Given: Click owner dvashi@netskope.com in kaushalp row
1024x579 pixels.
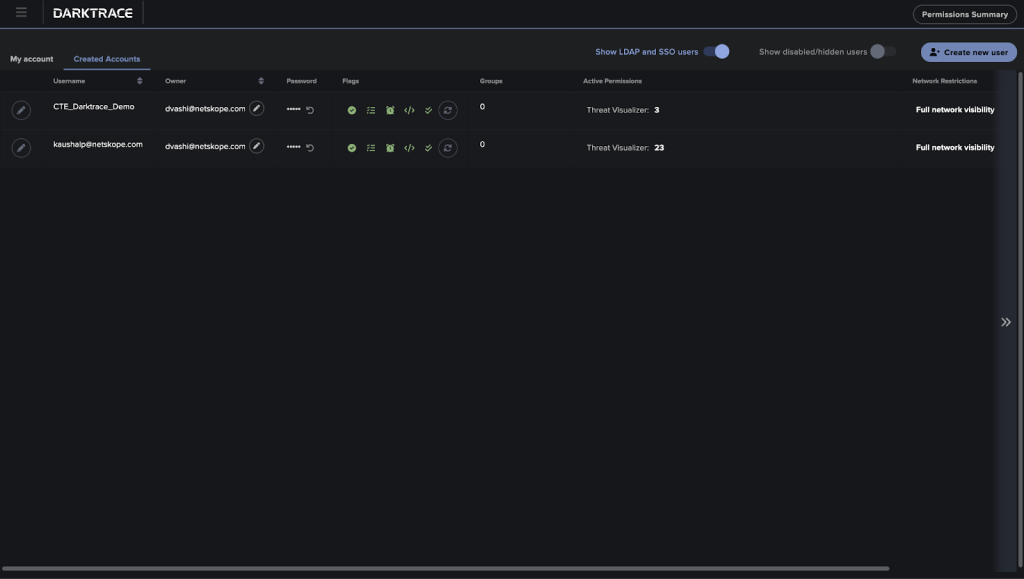Looking at the screenshot, I should 205,147.
